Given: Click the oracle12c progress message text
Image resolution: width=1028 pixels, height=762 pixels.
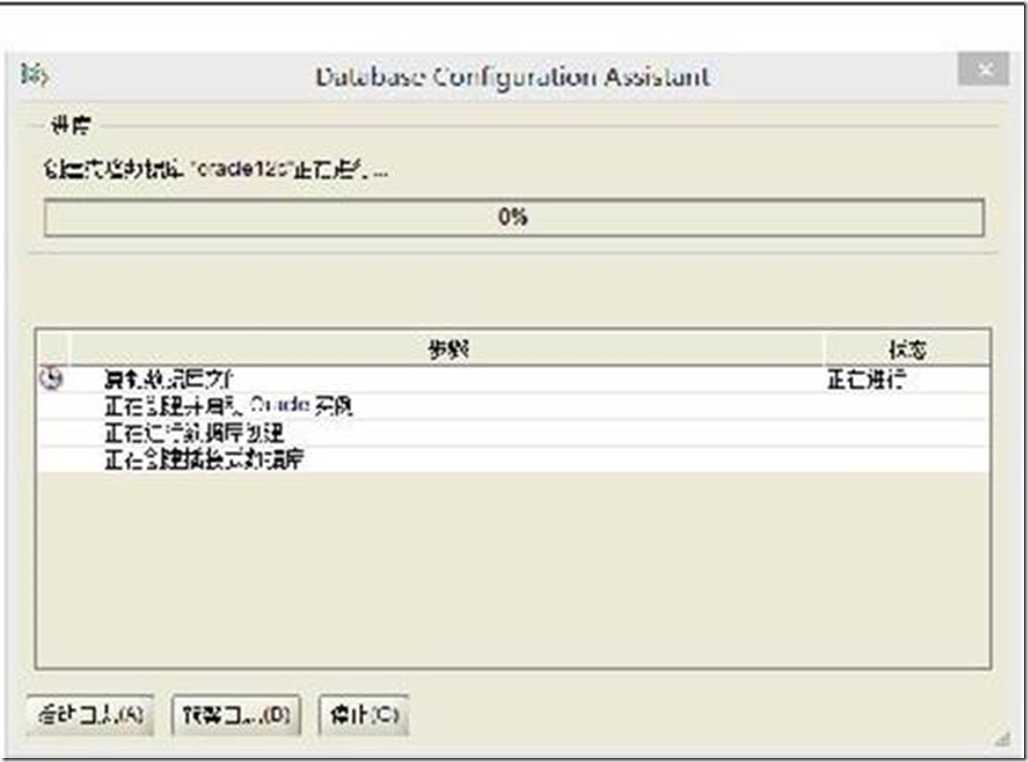Looking at the screenshot, I should (216, 170).
